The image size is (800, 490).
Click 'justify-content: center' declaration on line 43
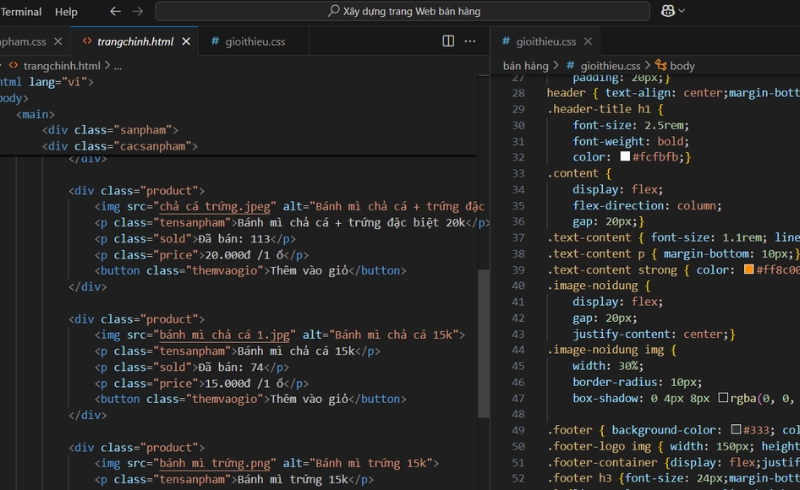651,334
